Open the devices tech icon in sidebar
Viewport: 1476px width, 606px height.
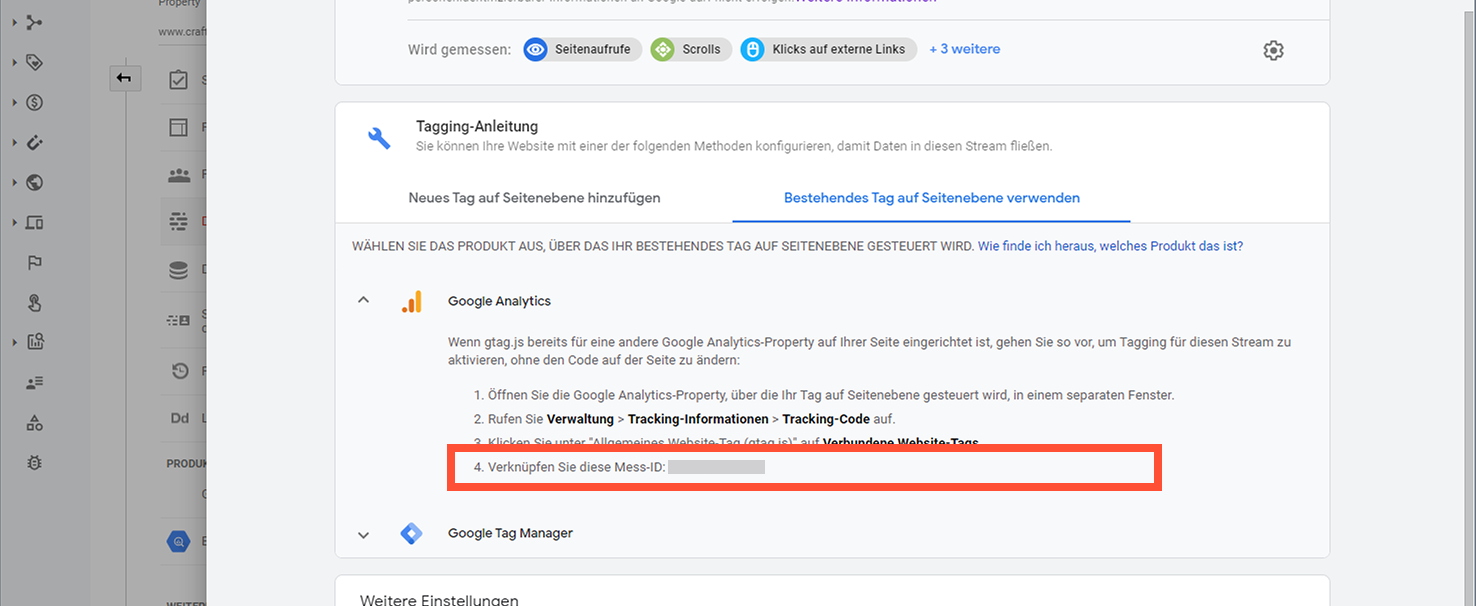click(x=35, y=222)
